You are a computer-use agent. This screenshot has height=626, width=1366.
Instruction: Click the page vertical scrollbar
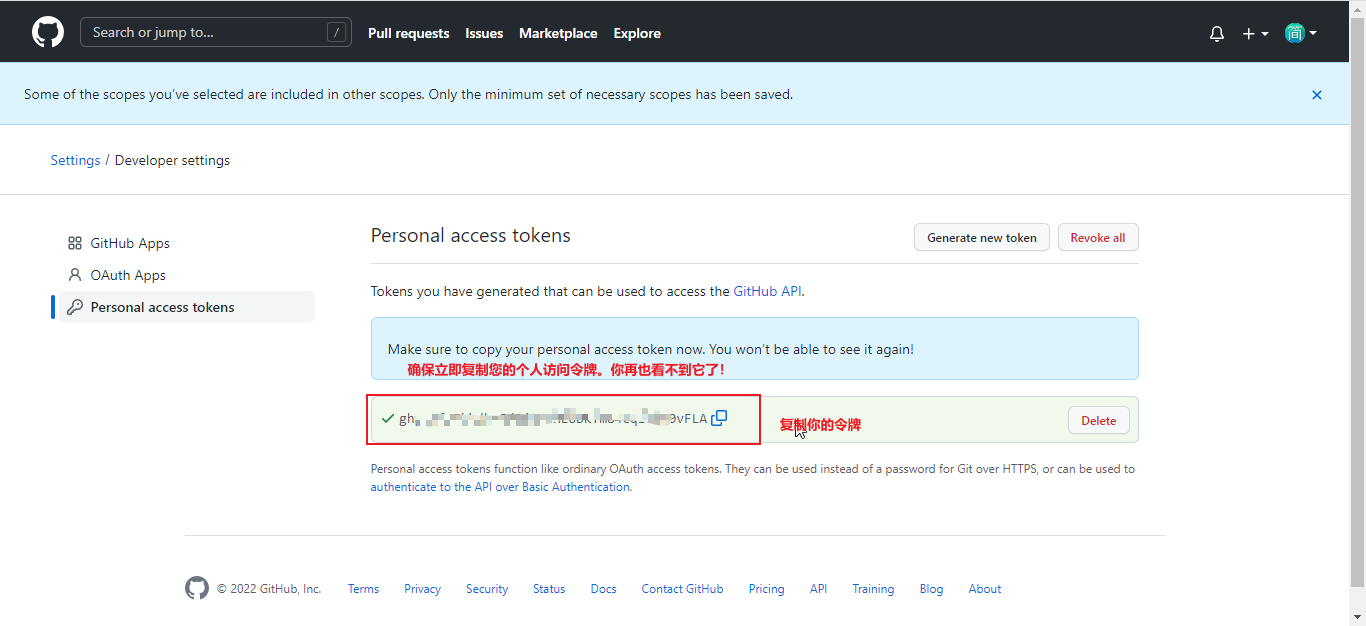pos(1357,300)
